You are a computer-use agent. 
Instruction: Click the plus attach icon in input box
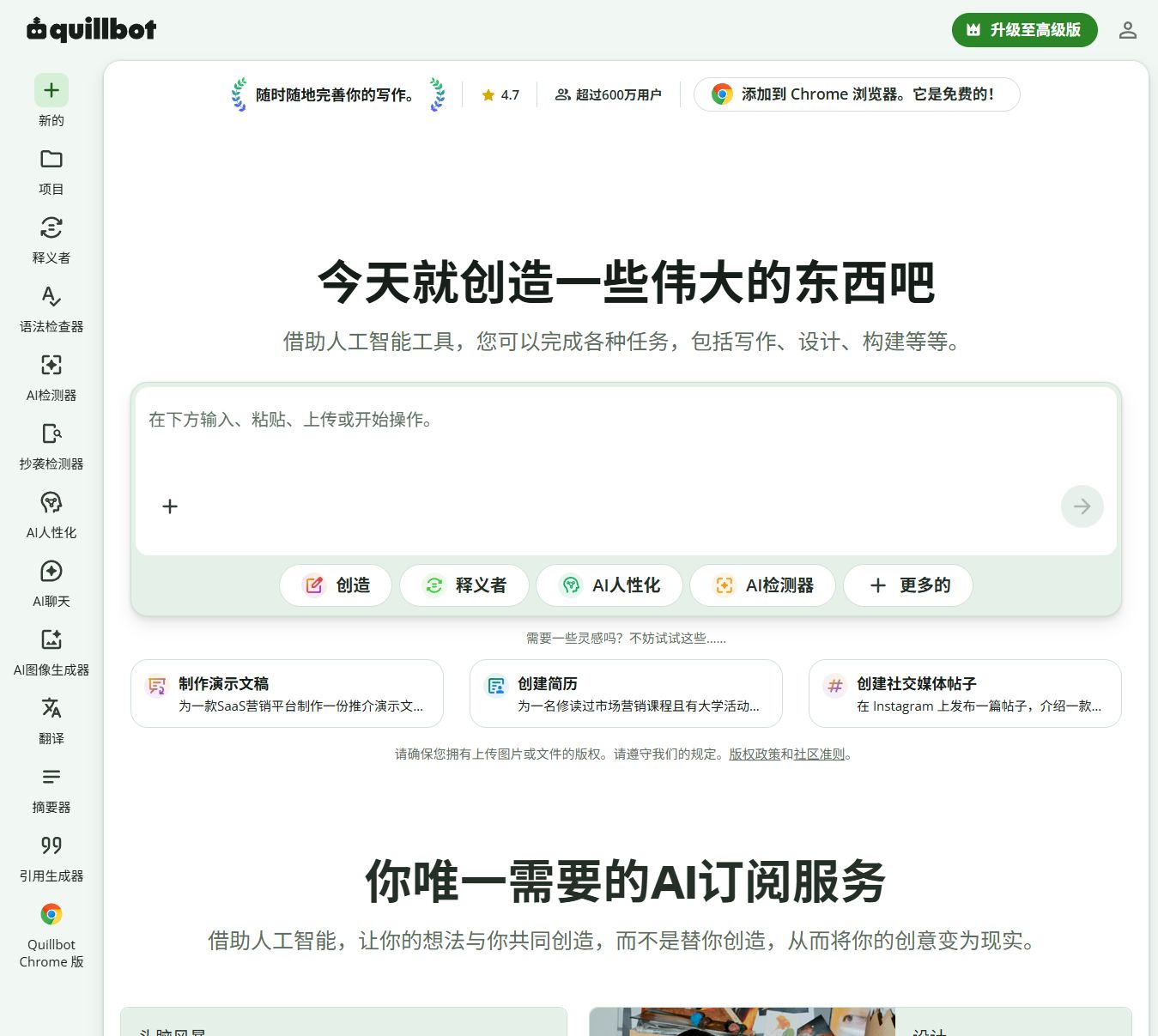[170, 506]
